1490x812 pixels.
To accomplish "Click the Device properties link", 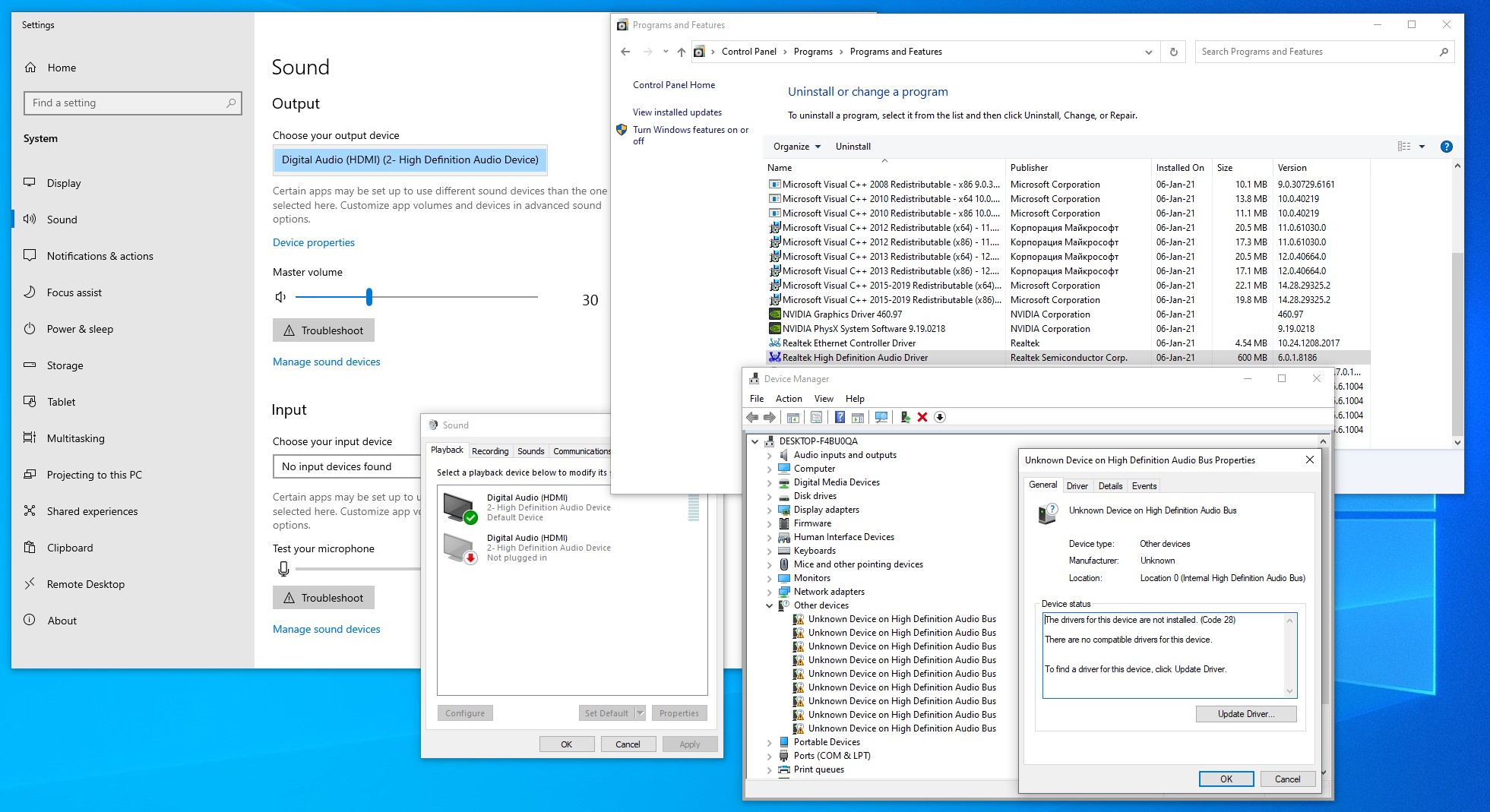I will click(x=314, y=242).
